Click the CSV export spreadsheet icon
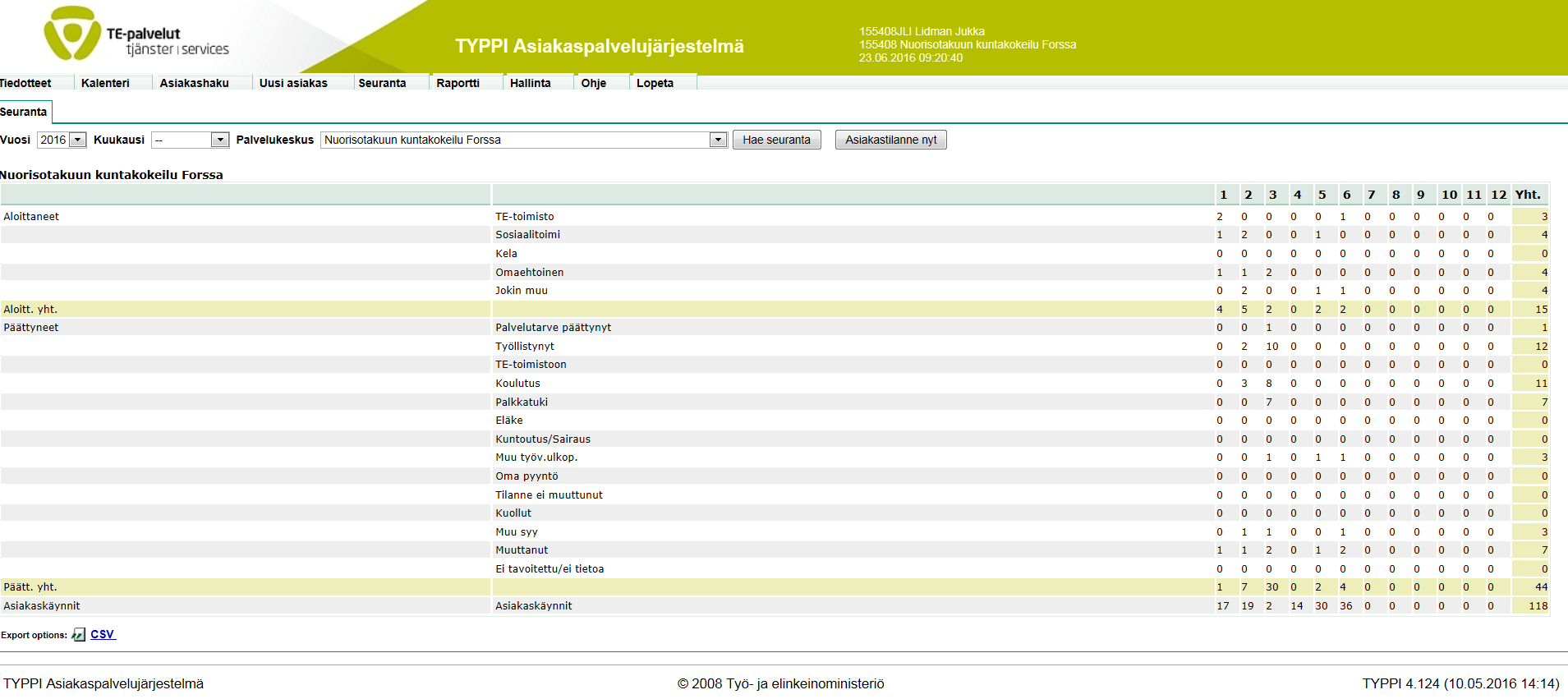The width and height of the screenshot is (1568, 699). (x=79, y=634)
